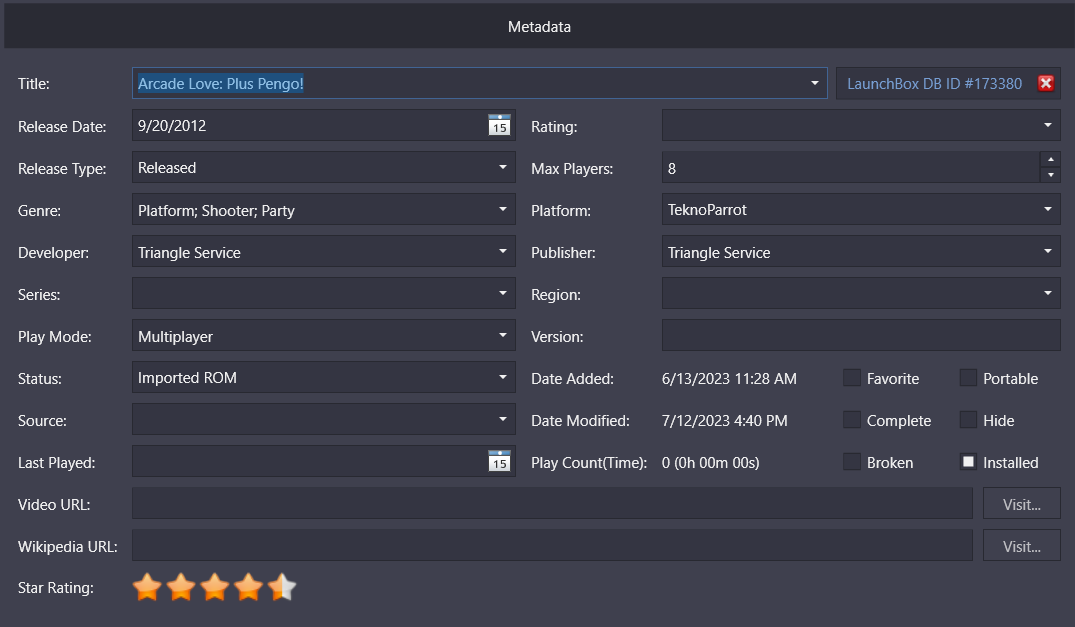This screenshot has width=1075, height=627.
Task: Expand the Status dropdown
Action: [x=503, y=378]
